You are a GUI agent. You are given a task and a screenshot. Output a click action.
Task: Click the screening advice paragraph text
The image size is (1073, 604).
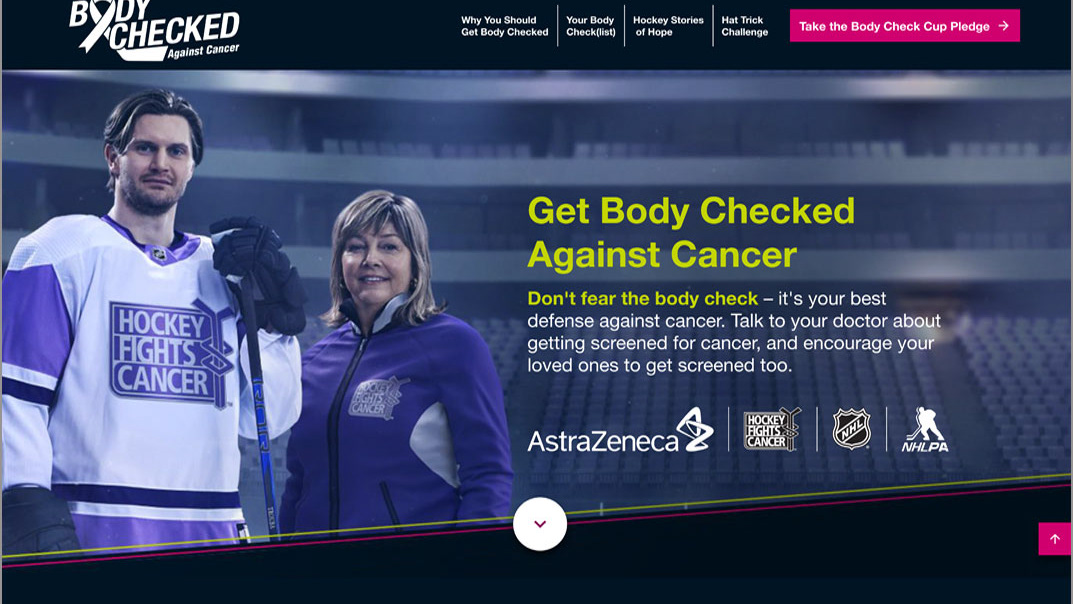tap(734, 332)
